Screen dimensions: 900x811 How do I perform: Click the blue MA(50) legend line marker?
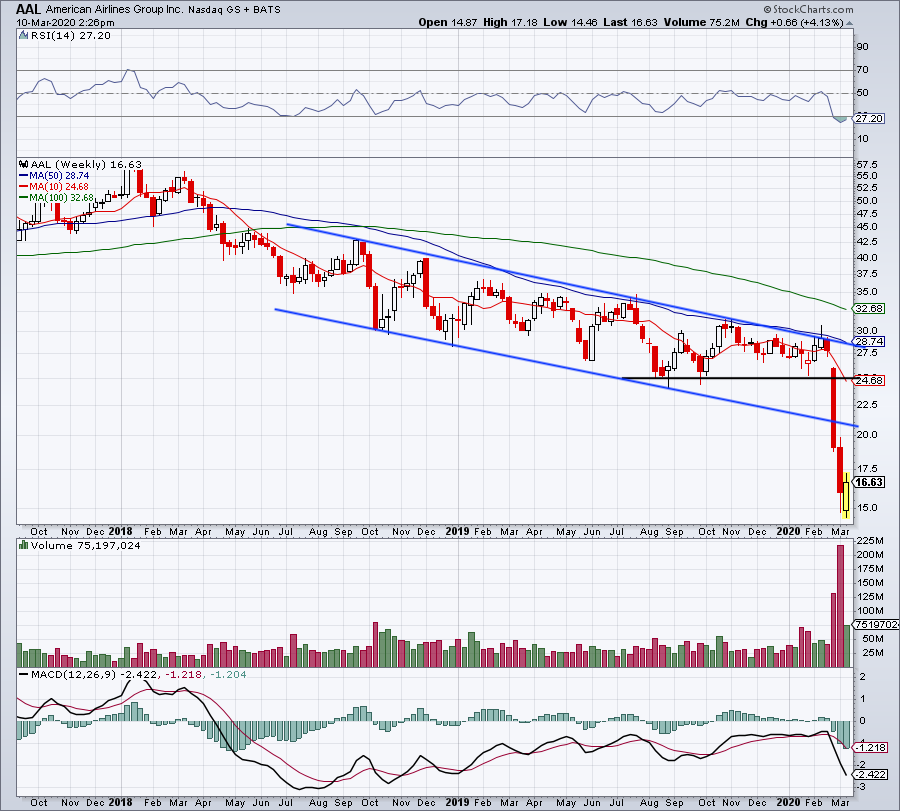pos(24,176)
